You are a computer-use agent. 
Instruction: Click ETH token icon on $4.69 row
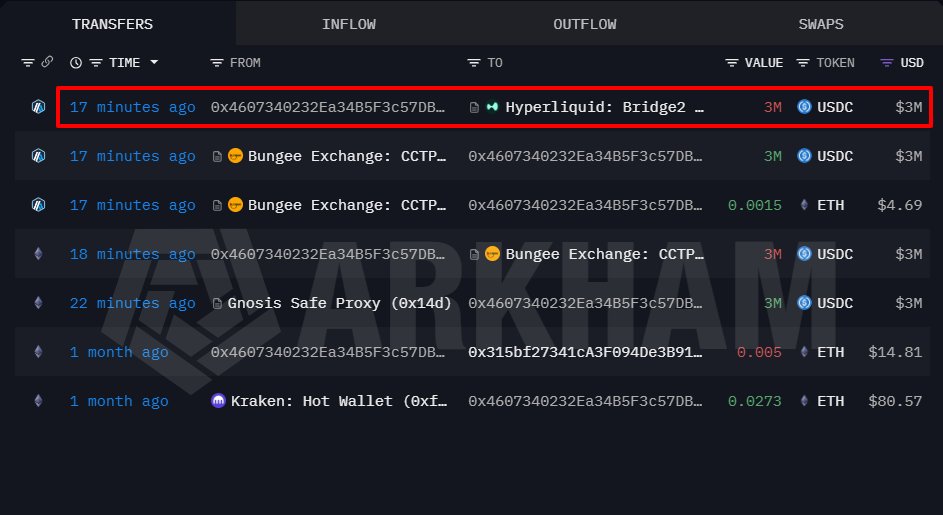click(804, 205)
